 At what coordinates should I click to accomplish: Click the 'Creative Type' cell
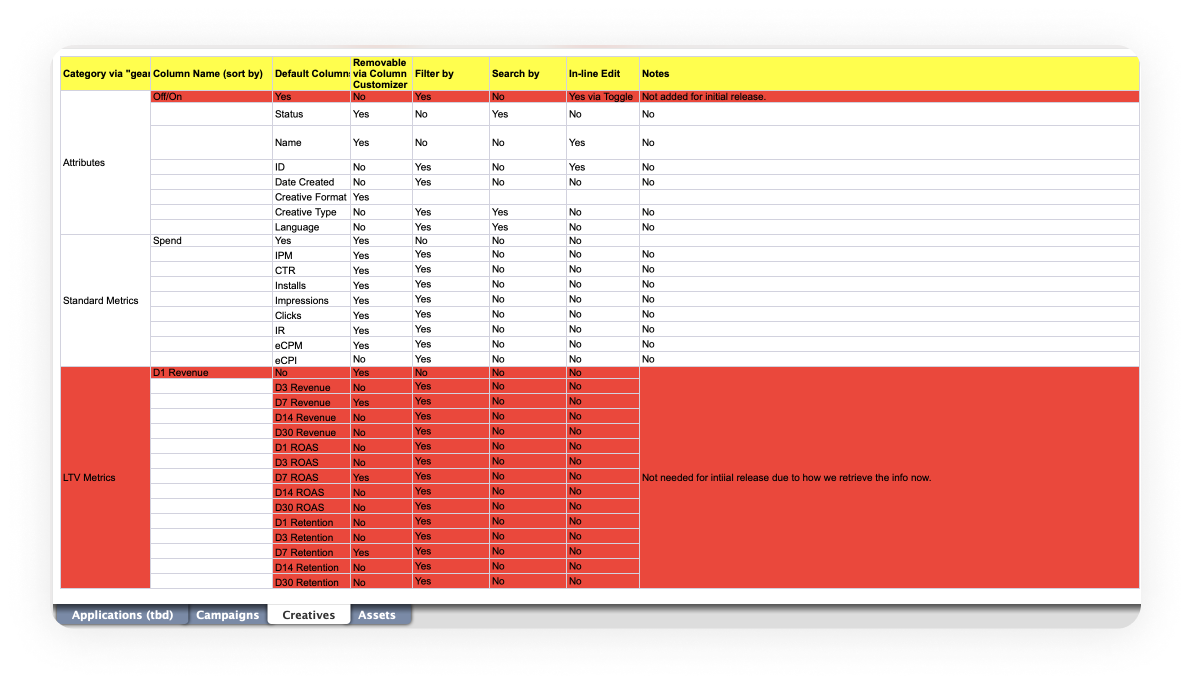coord(311,213)
